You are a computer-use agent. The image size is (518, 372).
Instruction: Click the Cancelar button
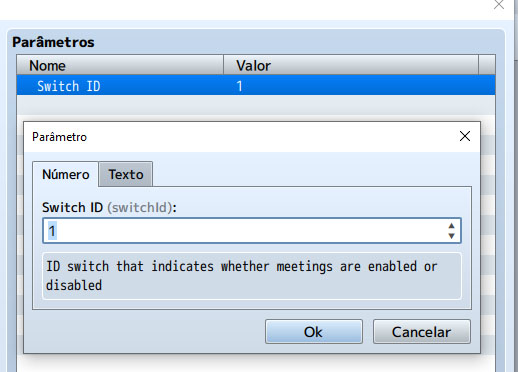(422, 332)
